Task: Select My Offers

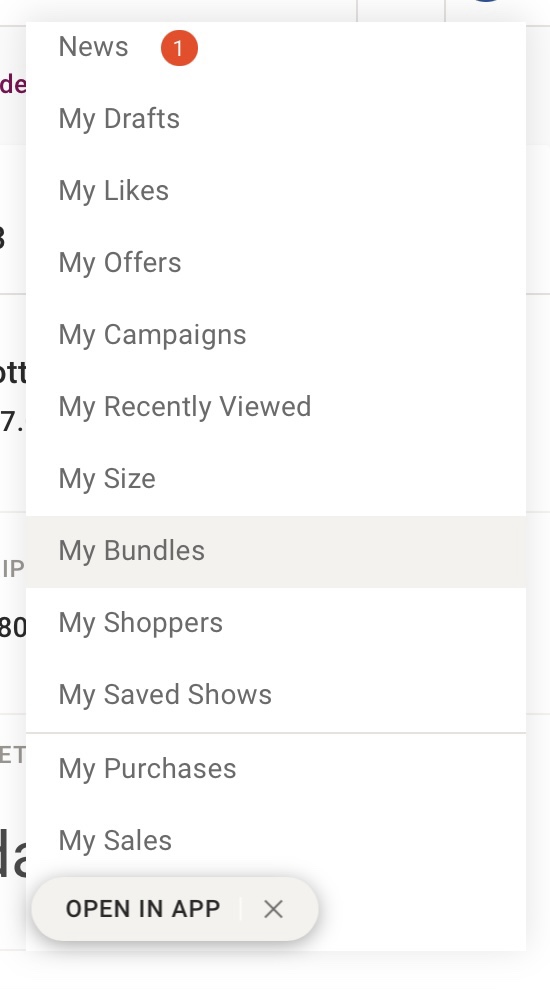Action: (x=276, y=263)
